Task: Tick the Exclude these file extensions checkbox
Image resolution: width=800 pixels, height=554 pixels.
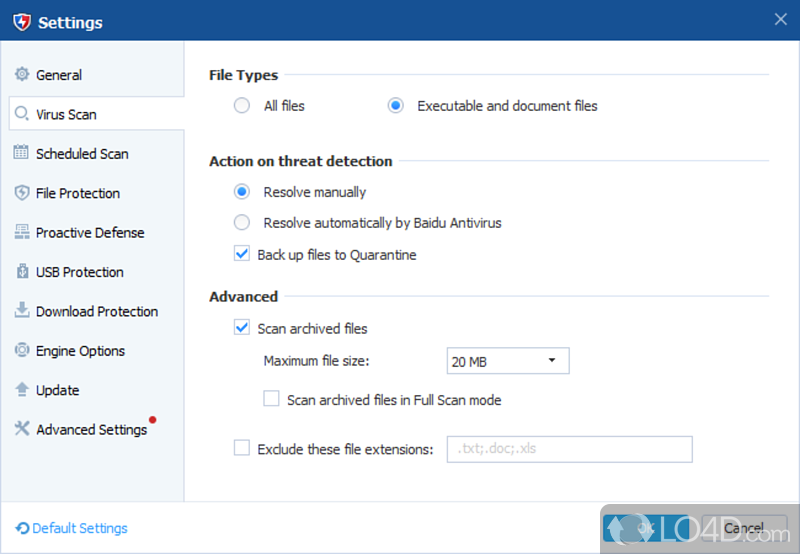Action: click(242, 449)
